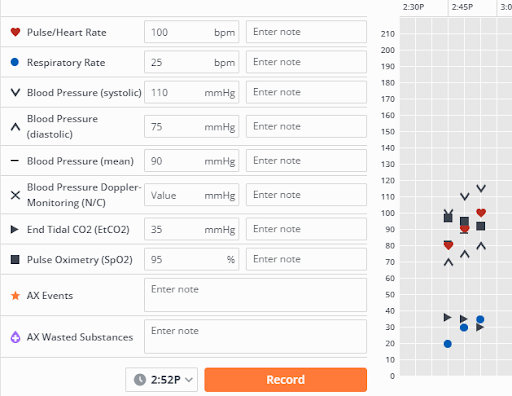Click the Respiratory Rate note field
512x396 pixels.
[306, 62]
